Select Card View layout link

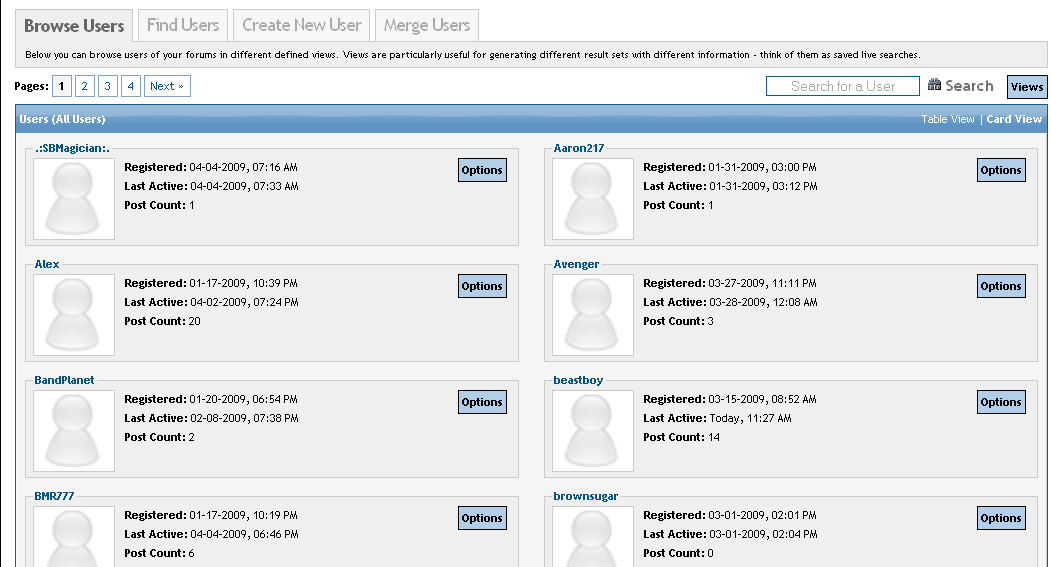tap(1014, 119)
